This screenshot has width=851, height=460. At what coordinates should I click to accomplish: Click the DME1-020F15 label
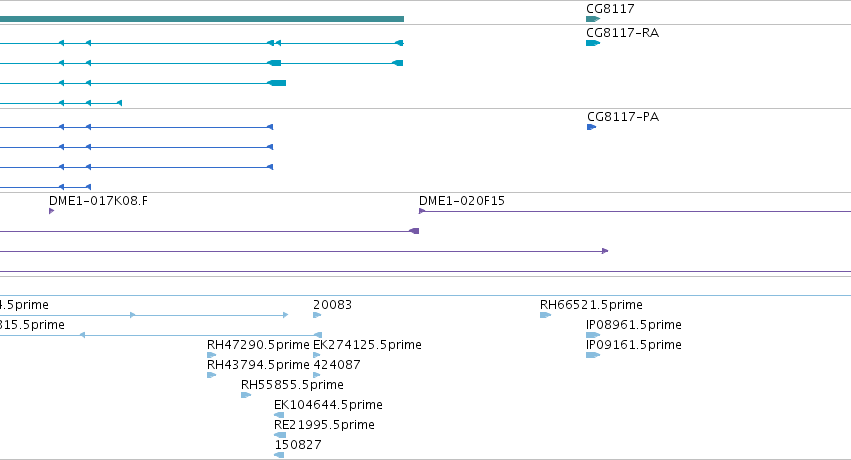click(462, 201)
